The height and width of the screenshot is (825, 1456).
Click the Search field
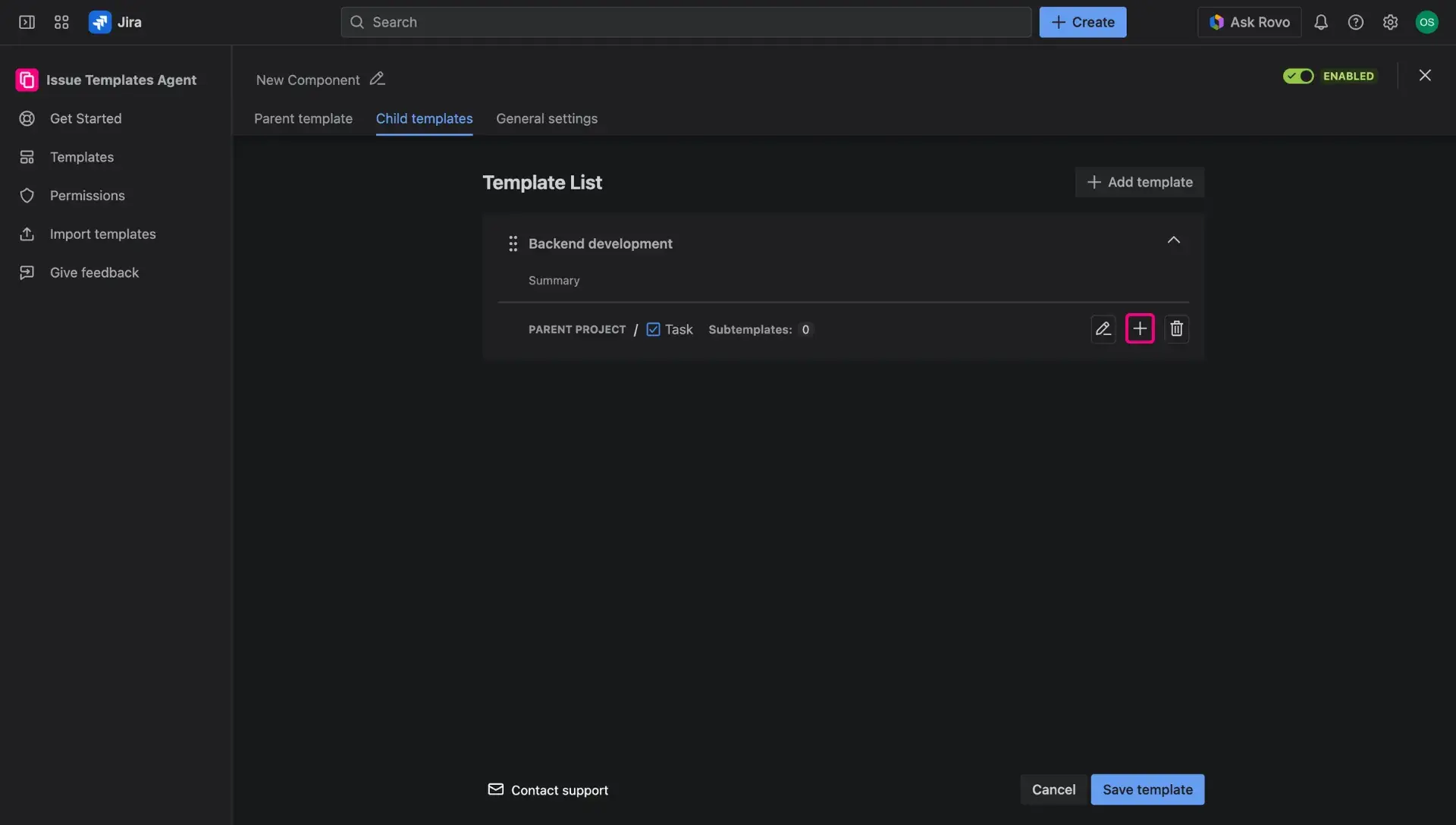click(x=685, y=22)
